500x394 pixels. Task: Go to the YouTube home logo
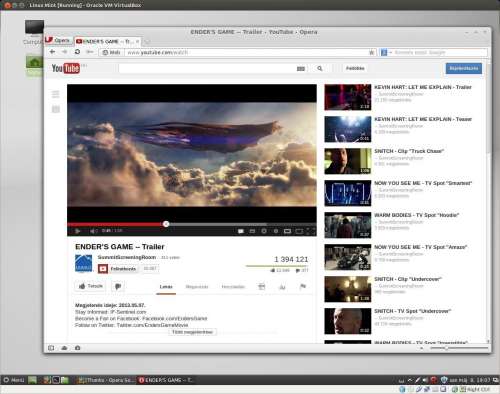pyautogui.click(x=66, y=68)
